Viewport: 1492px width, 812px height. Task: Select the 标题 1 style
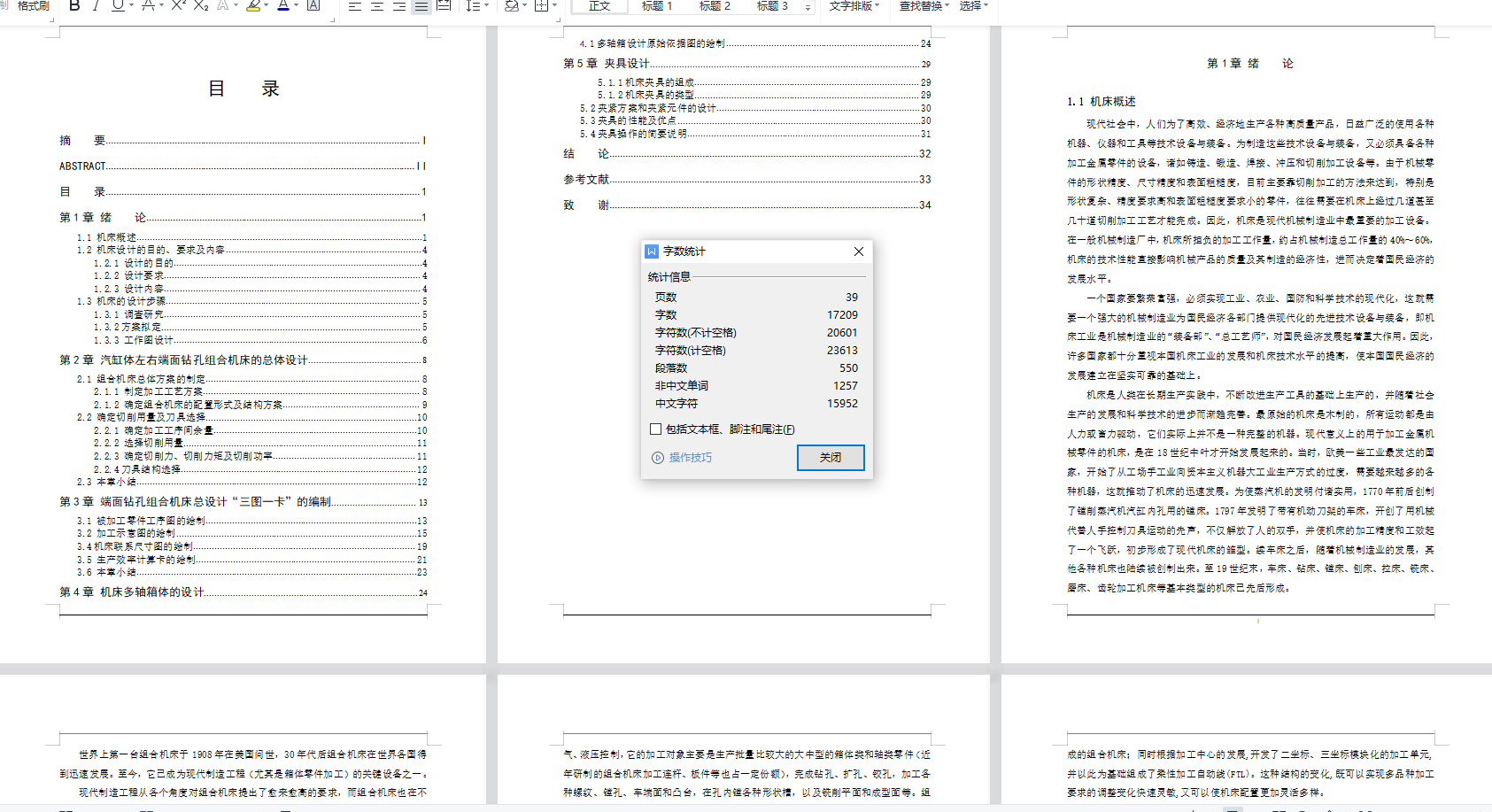[x=656, y=5]
